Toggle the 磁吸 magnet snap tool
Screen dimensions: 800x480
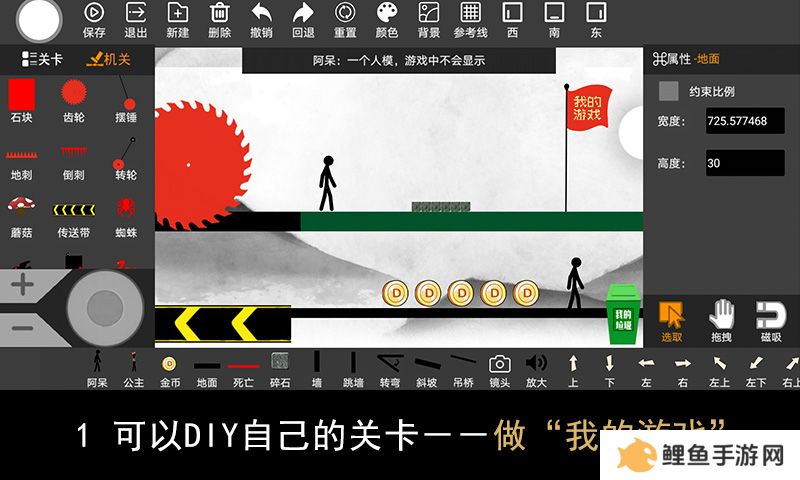[x=771, y=321]
